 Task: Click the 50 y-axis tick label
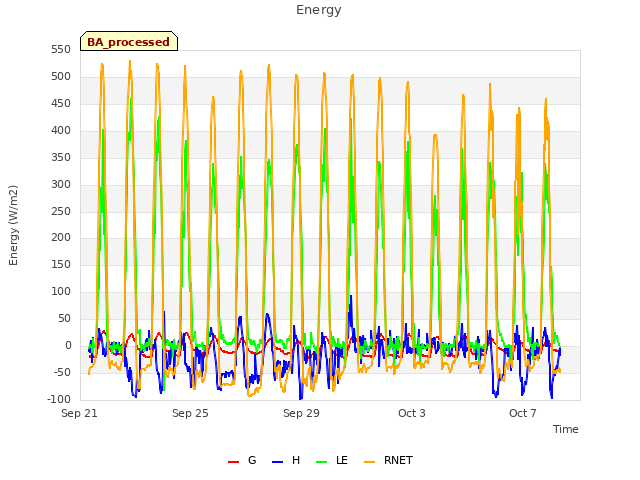pyautogui.click(x=64, y=318)
